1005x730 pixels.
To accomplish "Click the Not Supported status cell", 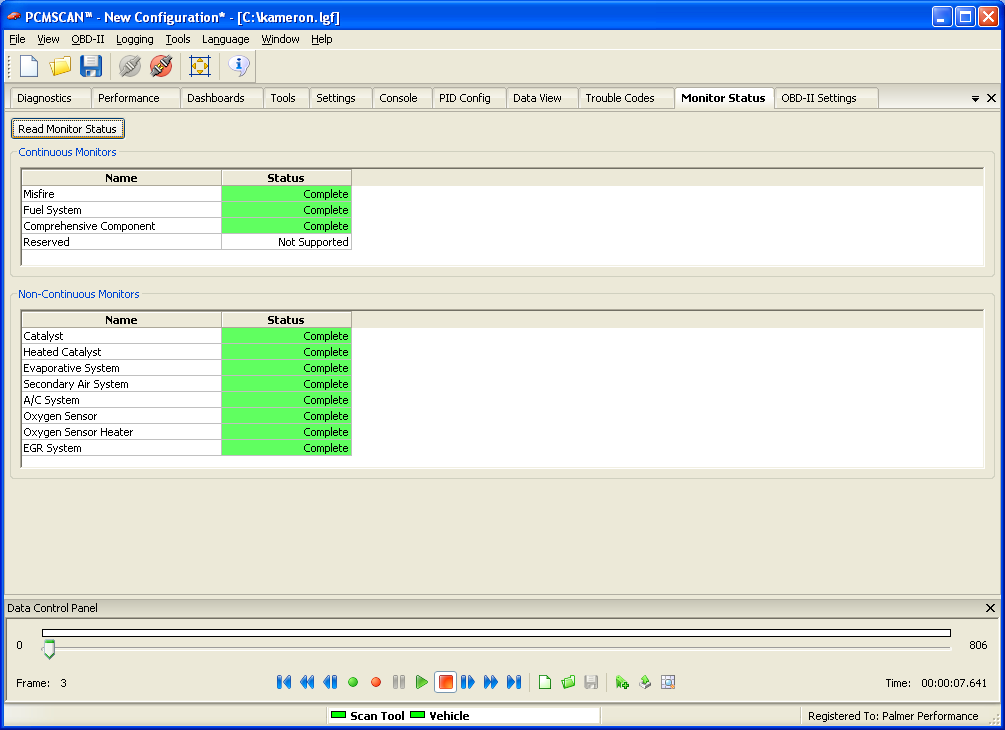I will [x=287, y=242].
